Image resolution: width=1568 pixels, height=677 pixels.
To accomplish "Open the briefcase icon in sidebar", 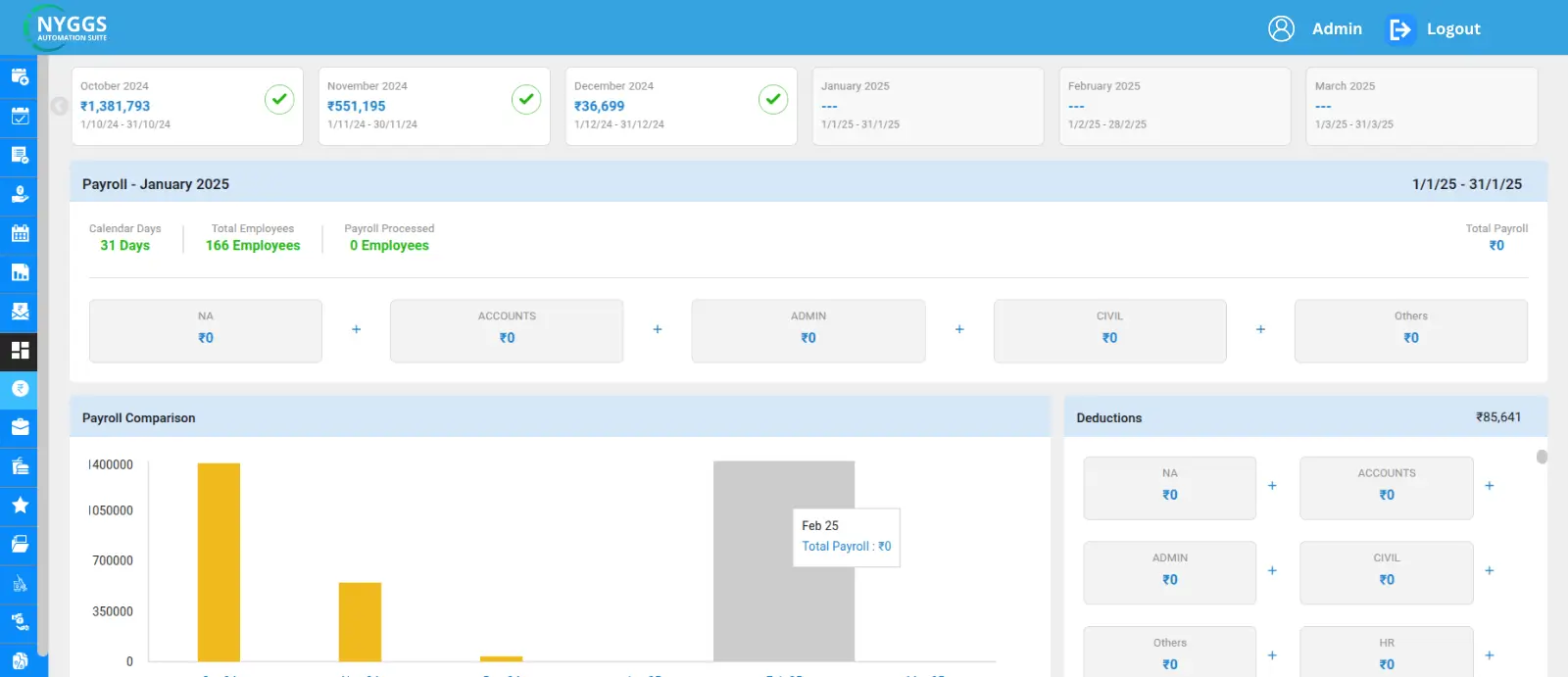I will 20,427.
